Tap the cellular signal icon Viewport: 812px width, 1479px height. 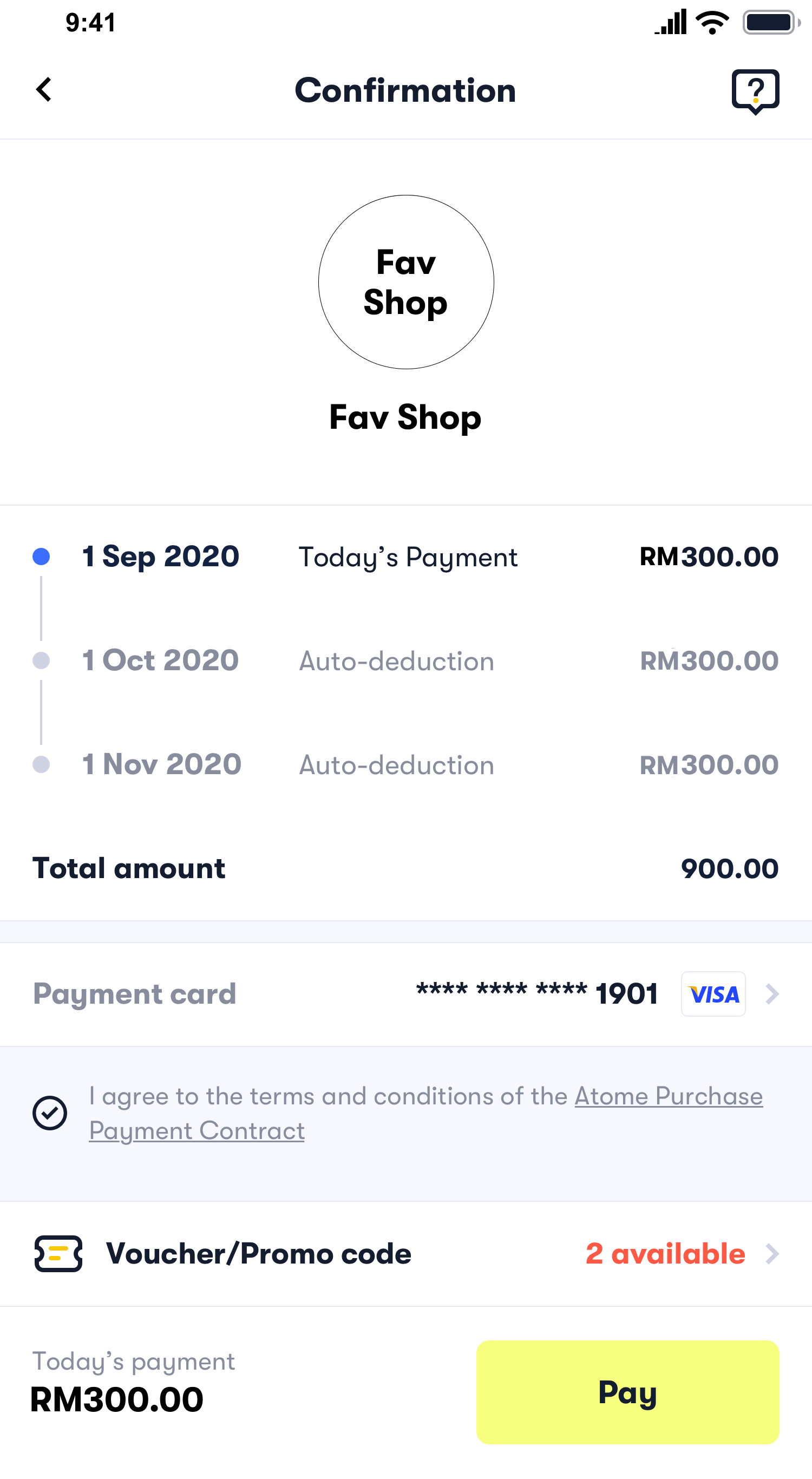click(x=671, y=23)
